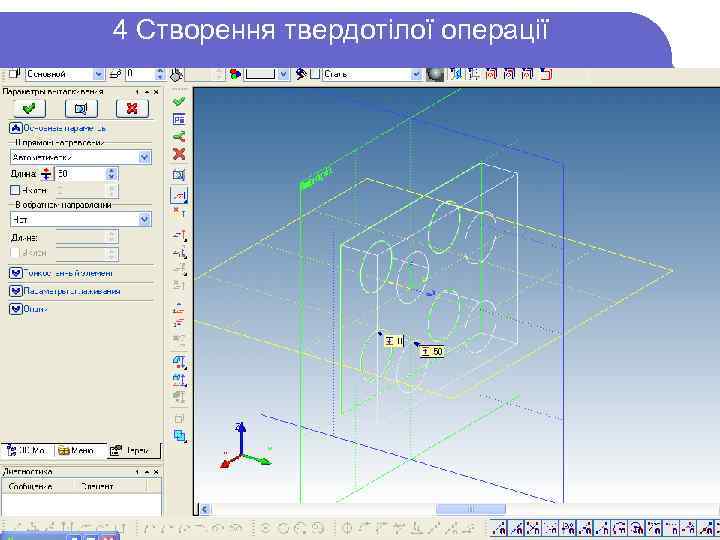
Task: Select the highlighted profile selection automenu icon
Action: 179,195
